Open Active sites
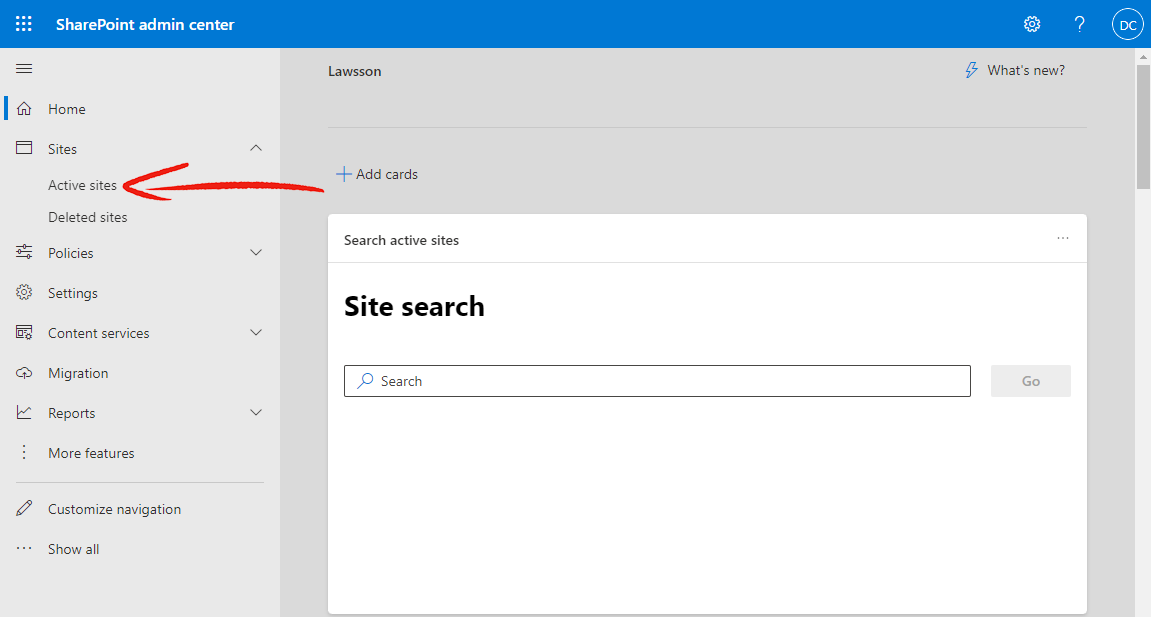The height and width of the screenshot is (617, 1151). pyautogui.click(x=82, y=186)
